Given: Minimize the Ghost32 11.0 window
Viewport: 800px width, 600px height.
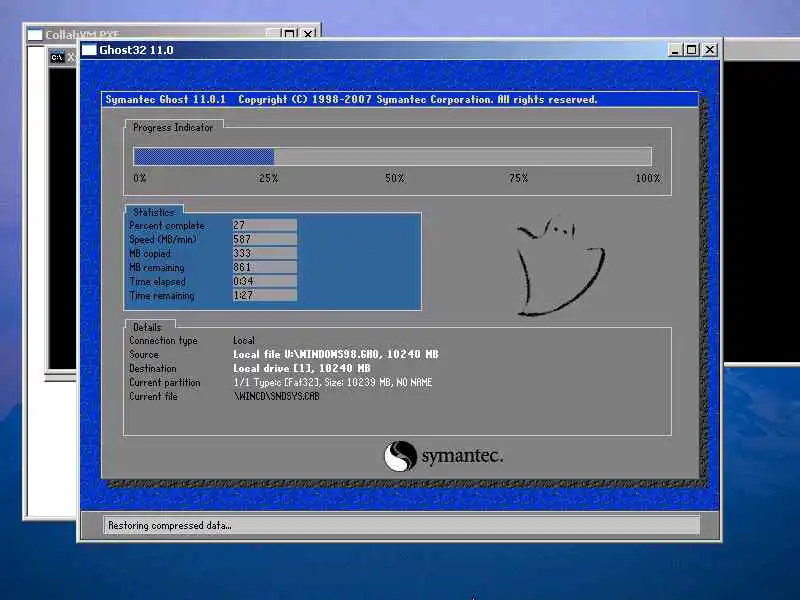Looking at the screenshot, I should [675, 50].
